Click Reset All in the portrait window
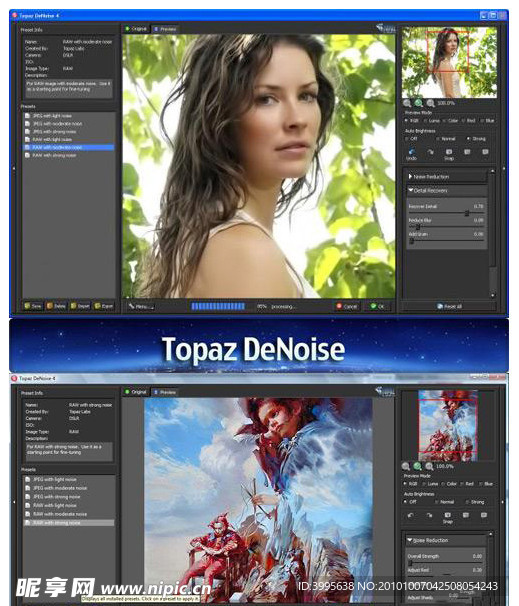The height and width of the screenshot is (606, 519). [x=449, y=306]
